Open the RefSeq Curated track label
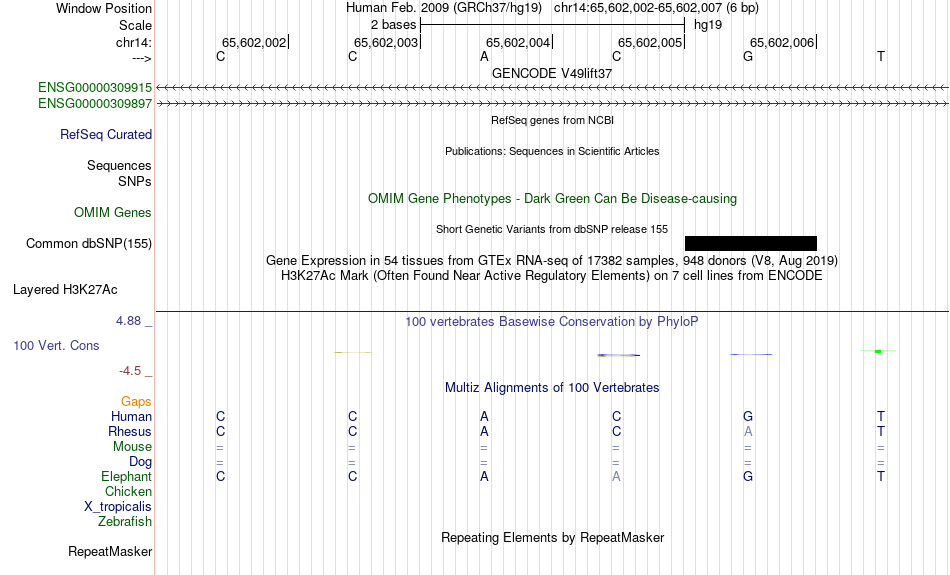Screen dimensions: 950x575 [106, 135]
